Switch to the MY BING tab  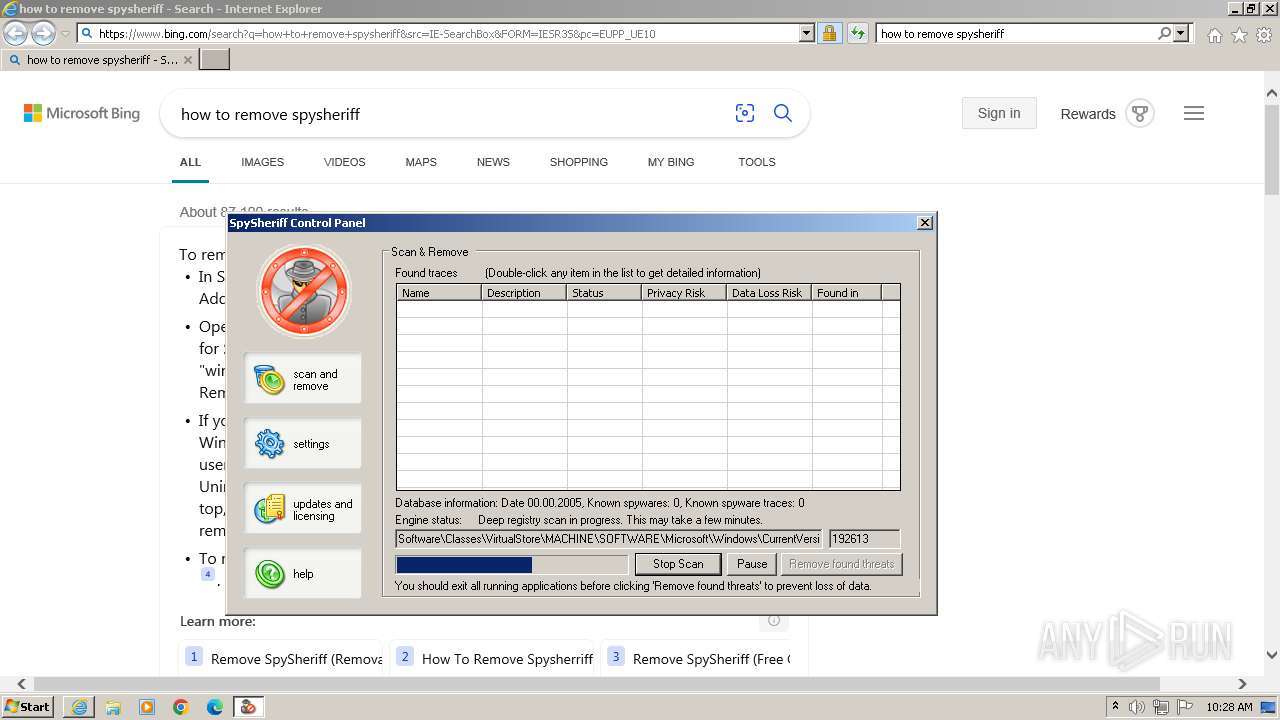[671, 162]
